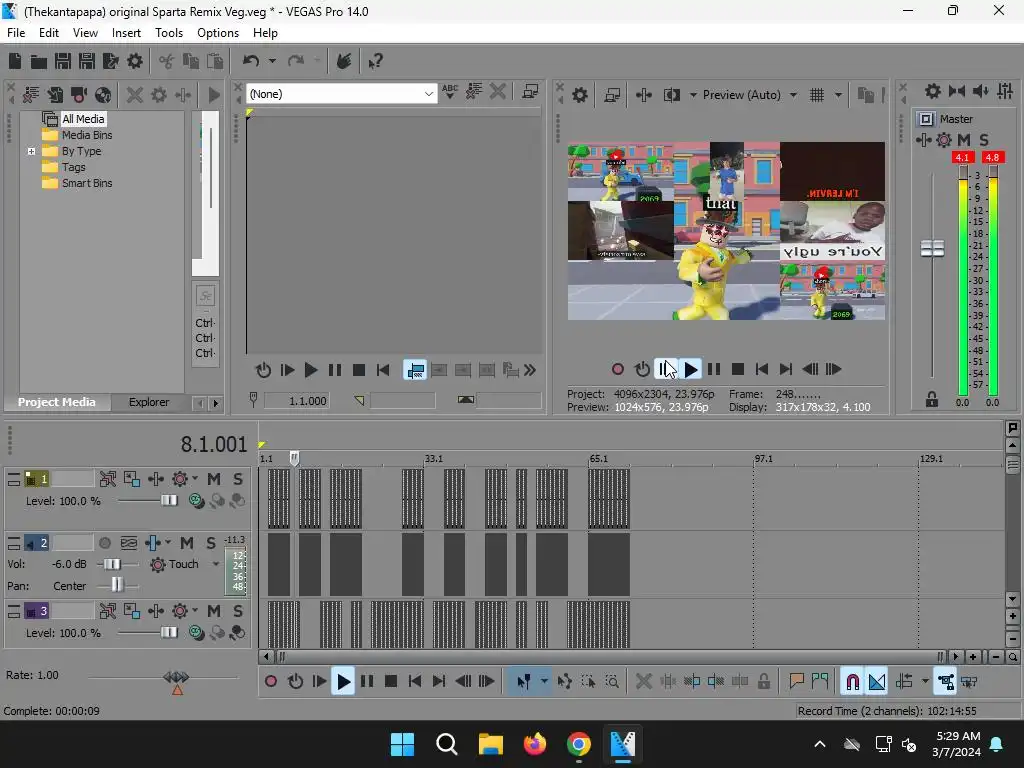Select All Media in the media tree
The height and width of the screenshot is (768, 1024).
tap(83, 119)
